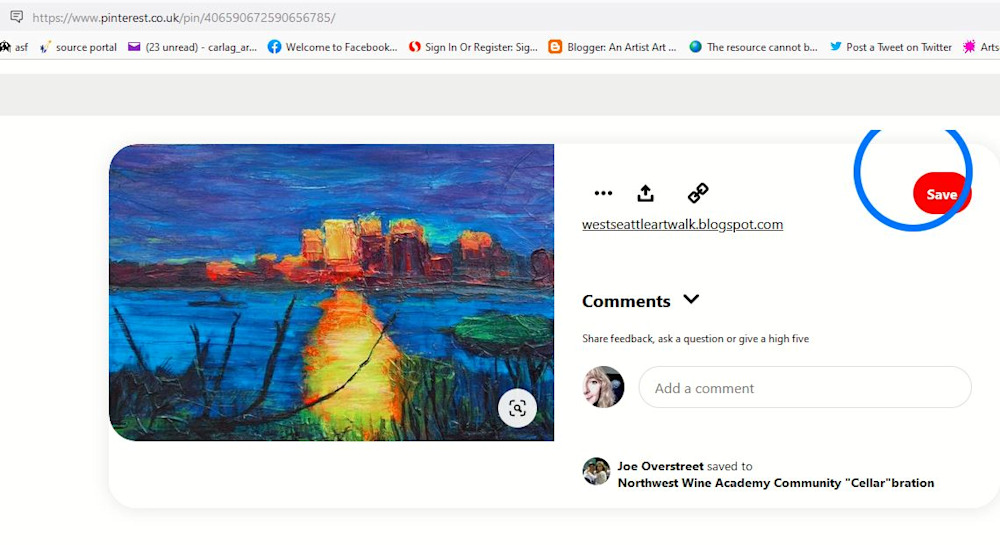Open visual search lens on painting
The image size is (1000, 545).
tap(517, 408)
